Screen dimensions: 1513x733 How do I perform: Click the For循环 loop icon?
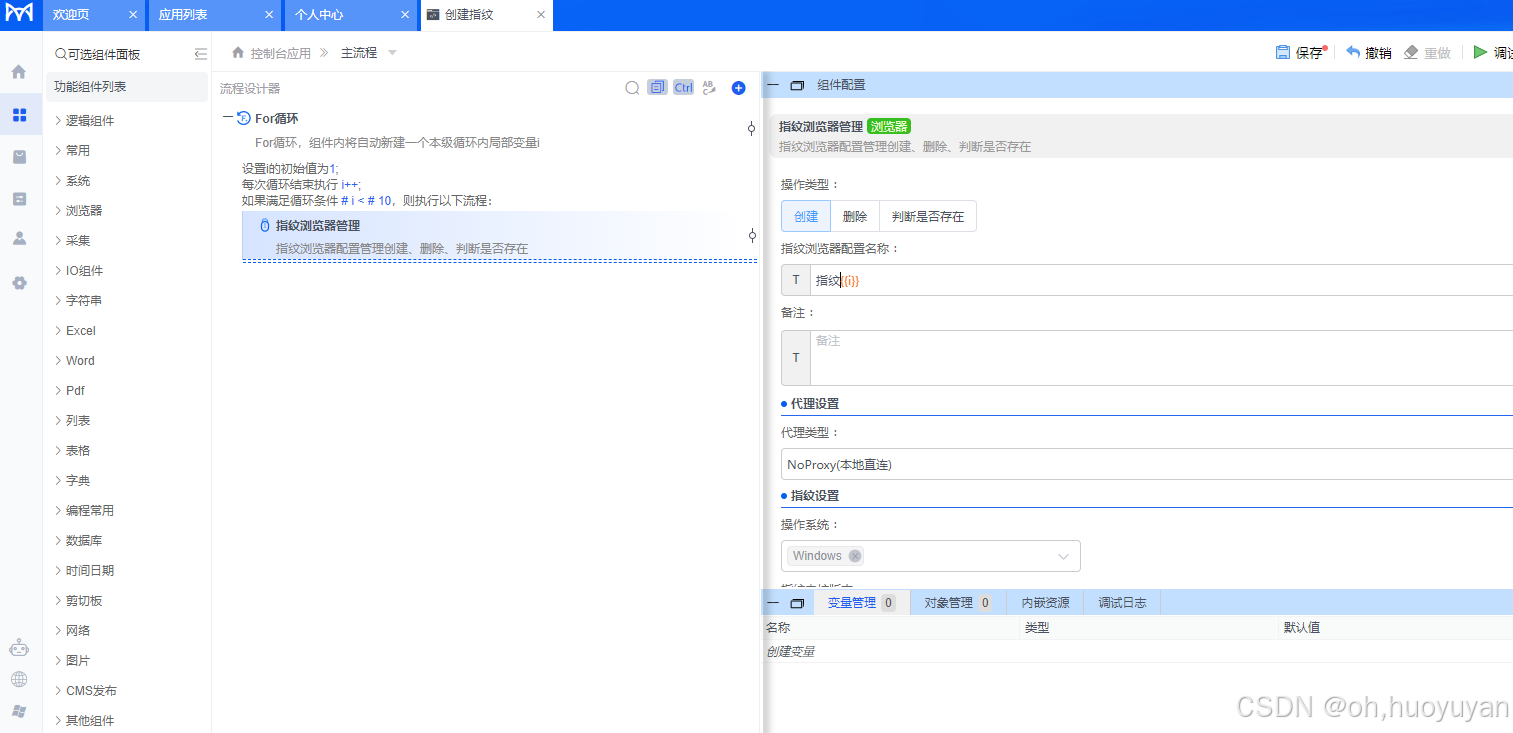click(244, 118)
